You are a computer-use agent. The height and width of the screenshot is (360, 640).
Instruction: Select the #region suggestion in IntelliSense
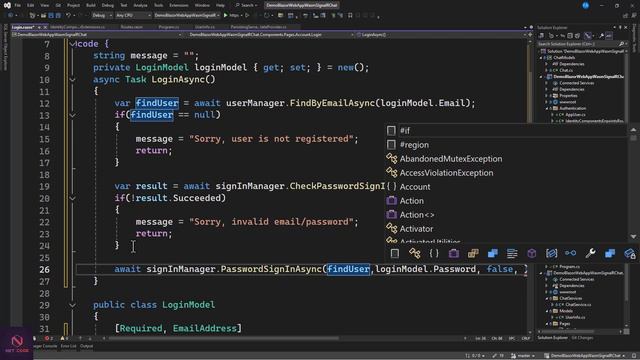click(x=506, y=145)
